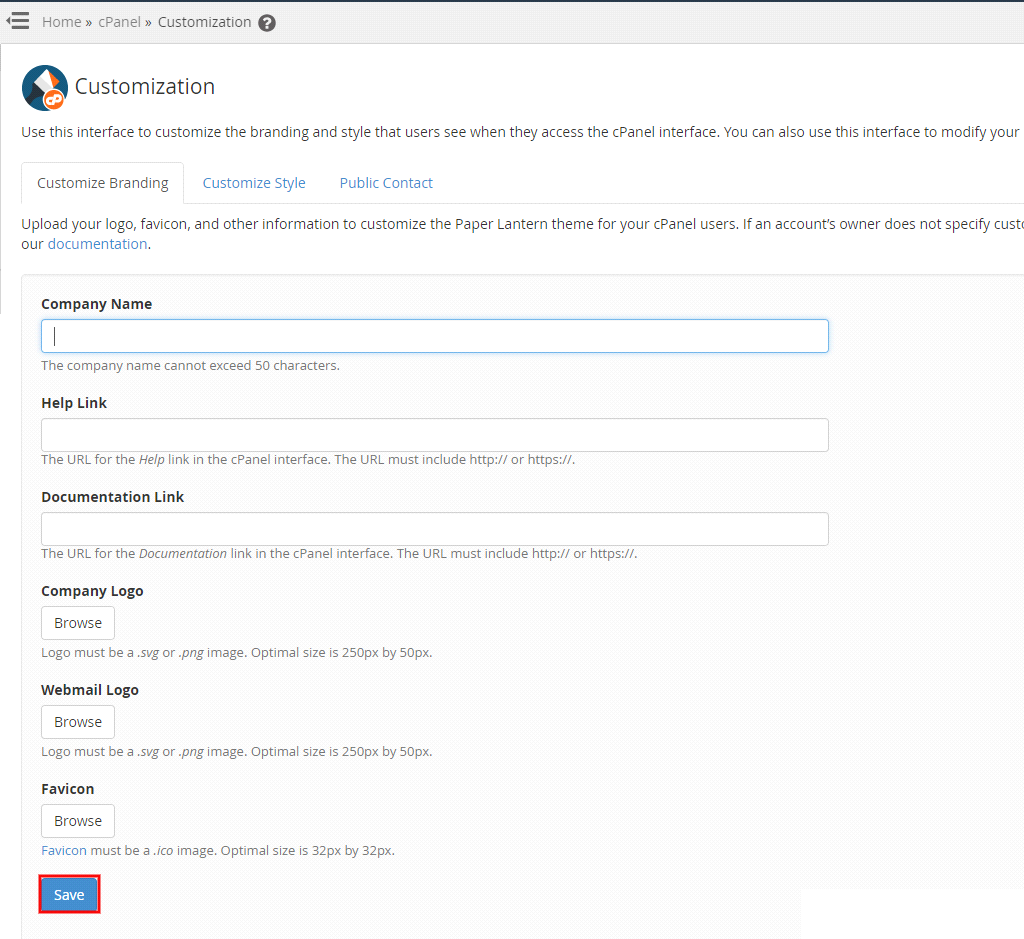Focus the Help Link input field

(x=434, y=434)
